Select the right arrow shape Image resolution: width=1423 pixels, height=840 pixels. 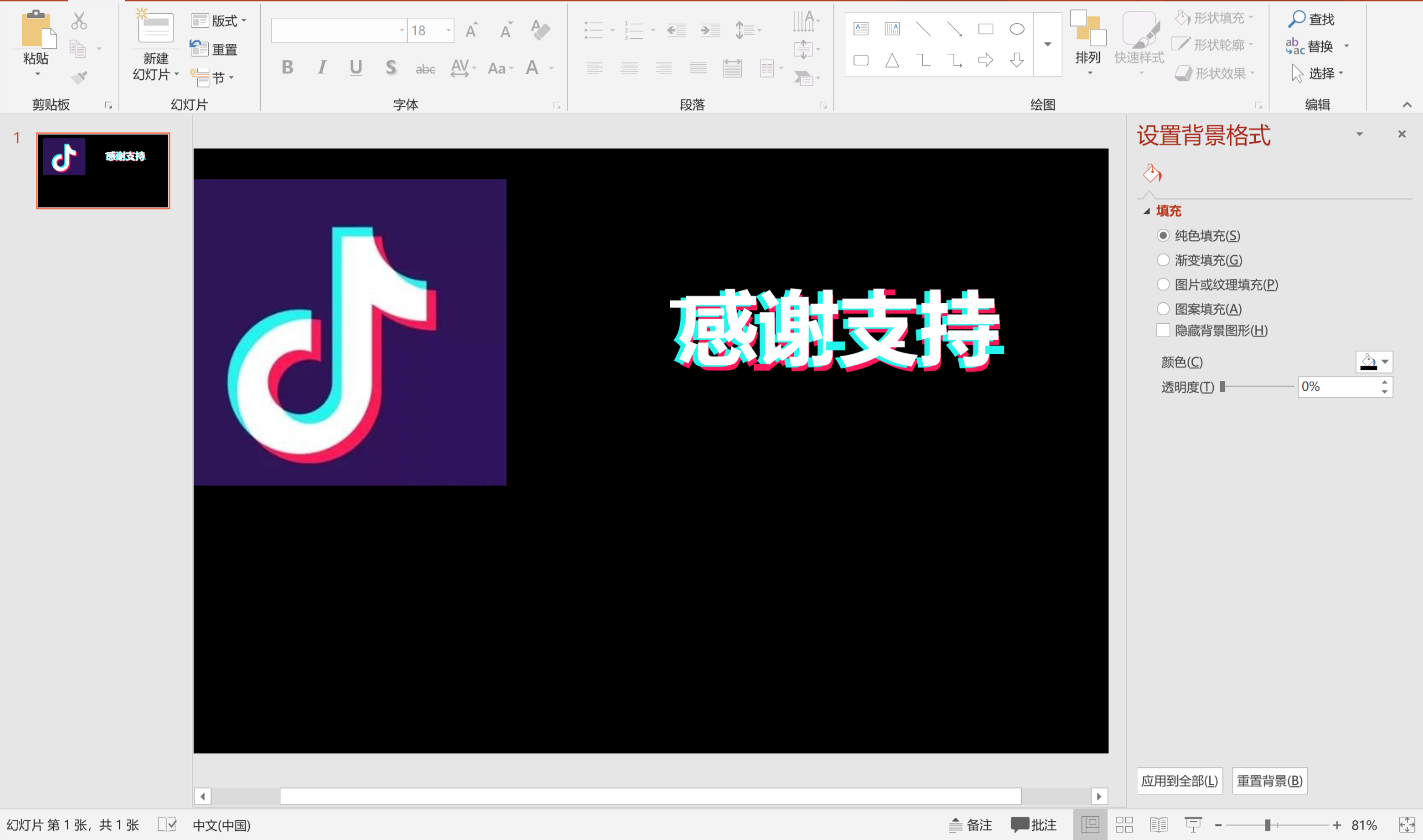click(x=985, y=60)
